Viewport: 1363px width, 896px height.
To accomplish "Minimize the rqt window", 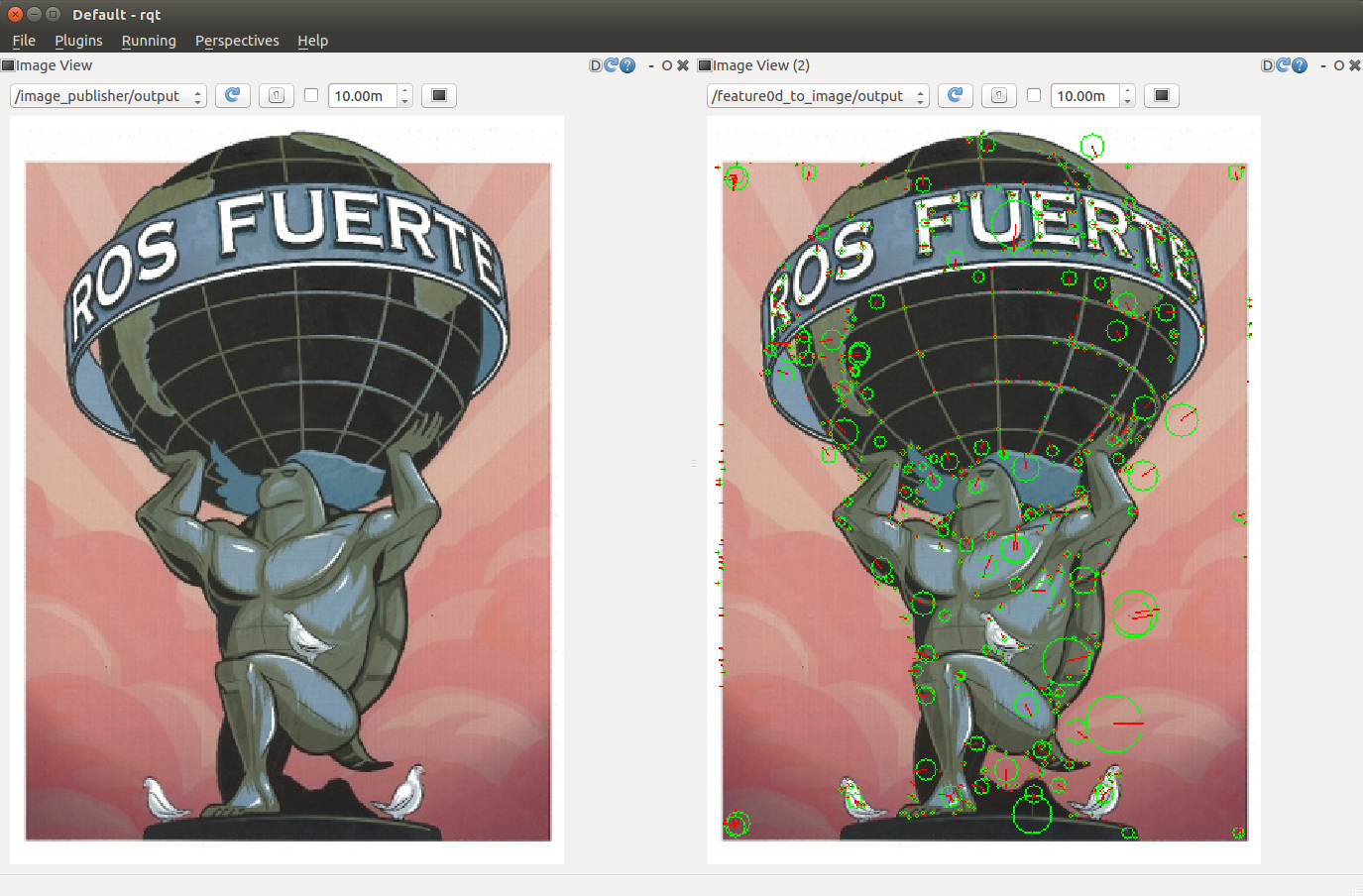I will pos(34,14).
